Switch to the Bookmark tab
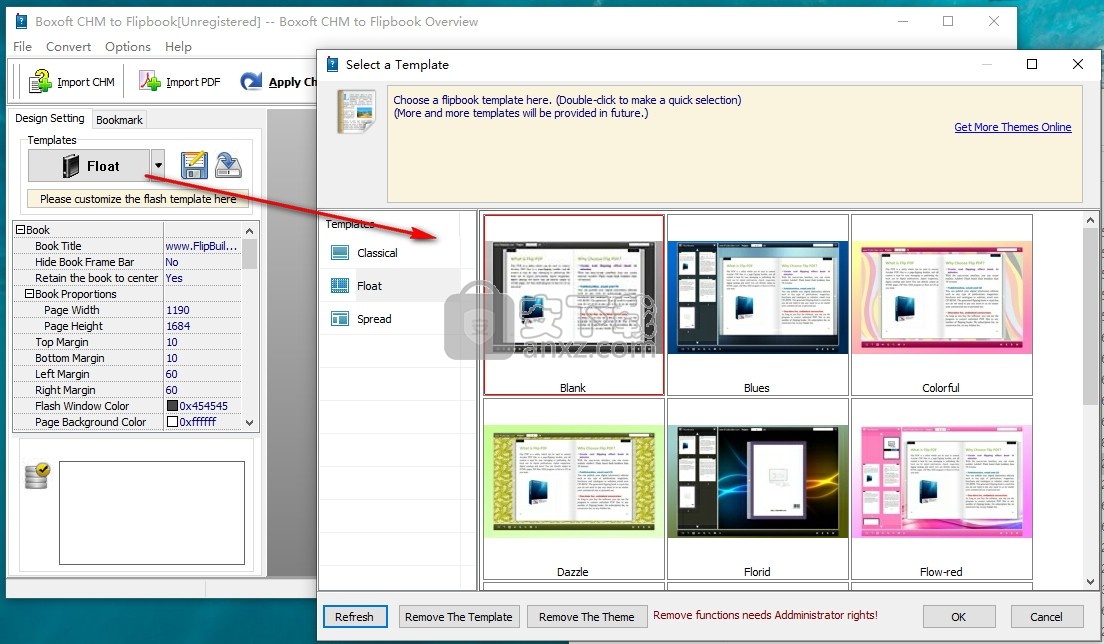The height and width of the screenshot is (644, 1104). point(119,120)
